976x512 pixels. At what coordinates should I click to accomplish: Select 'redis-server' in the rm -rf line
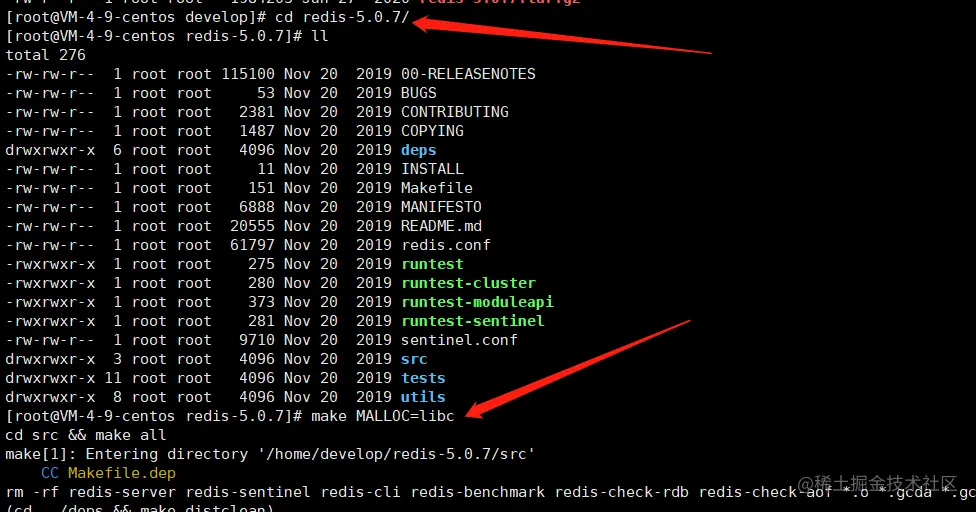[122, 492]
